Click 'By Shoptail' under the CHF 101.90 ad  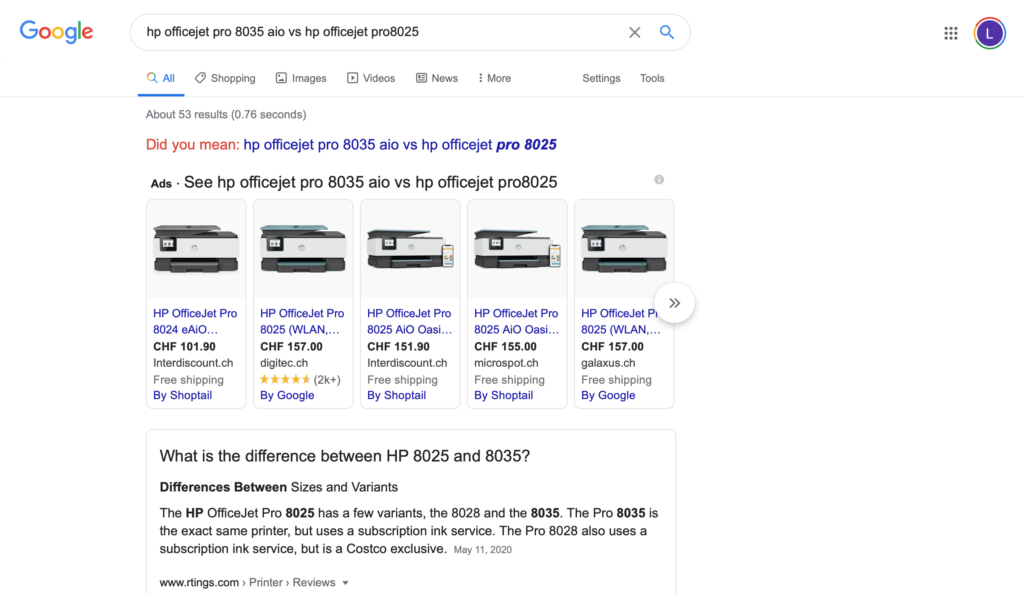click(182, 396)
